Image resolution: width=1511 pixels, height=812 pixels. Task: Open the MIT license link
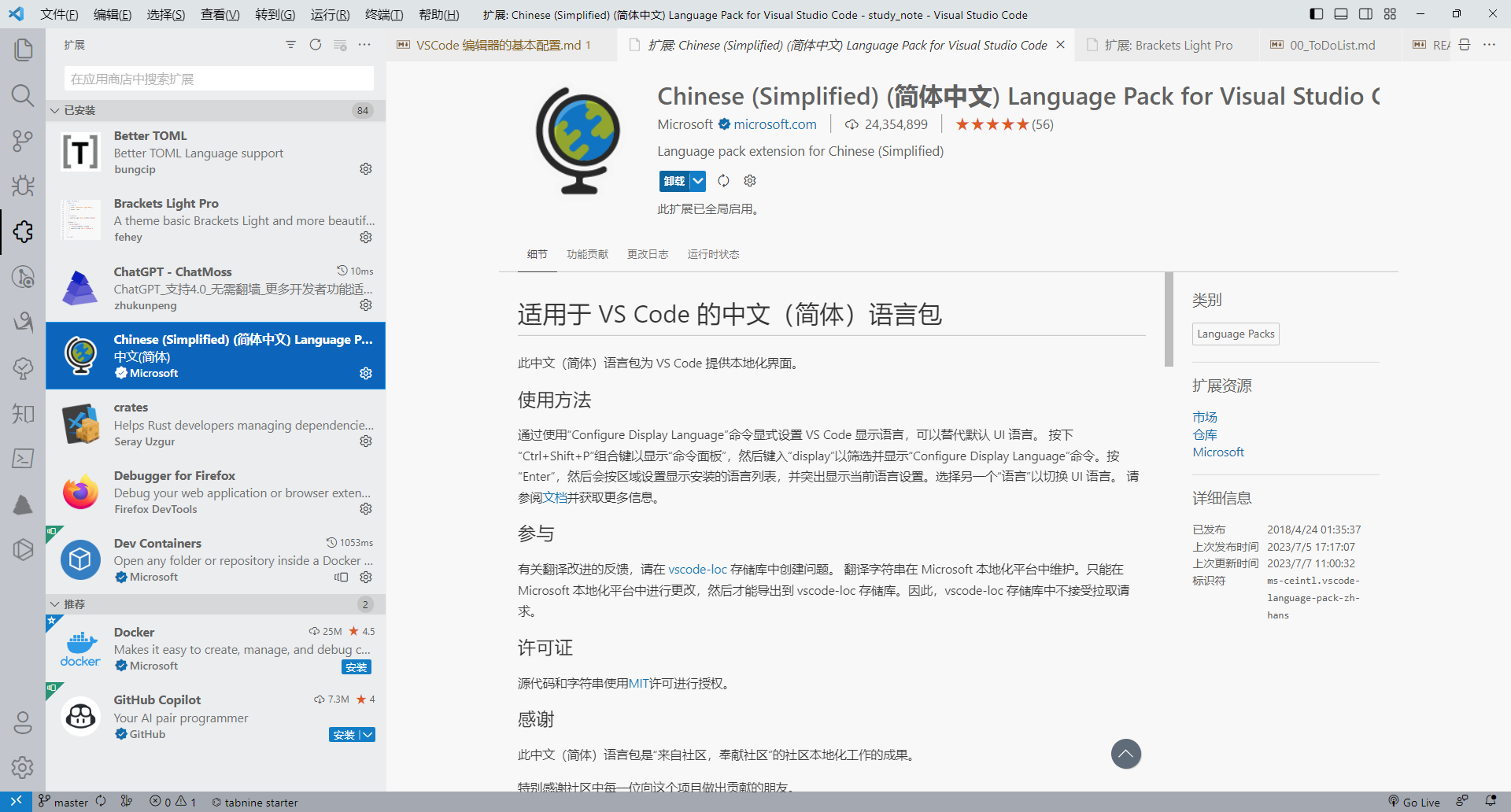[x=638, y=684]
